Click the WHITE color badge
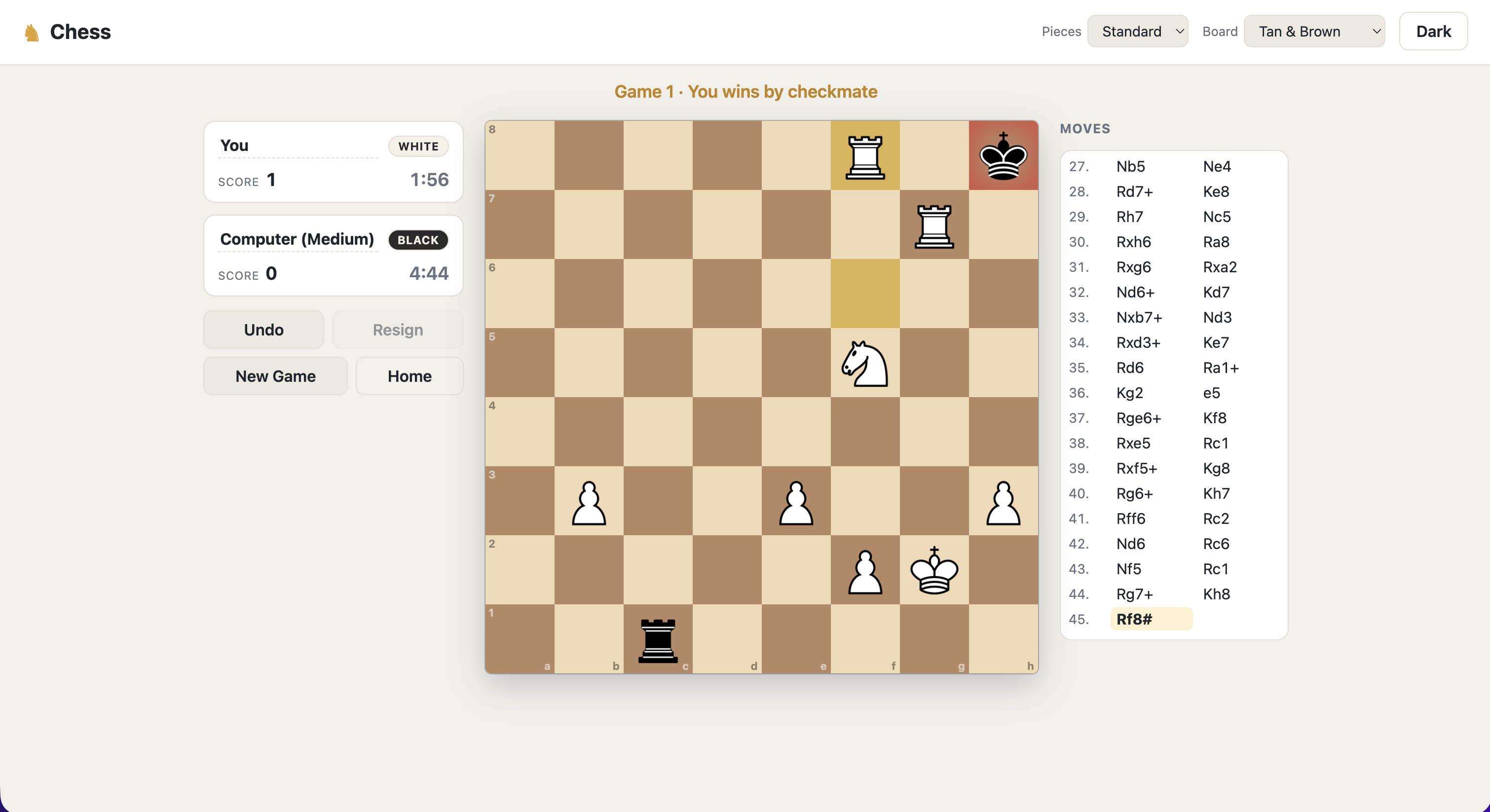 (x=418, y=147)
